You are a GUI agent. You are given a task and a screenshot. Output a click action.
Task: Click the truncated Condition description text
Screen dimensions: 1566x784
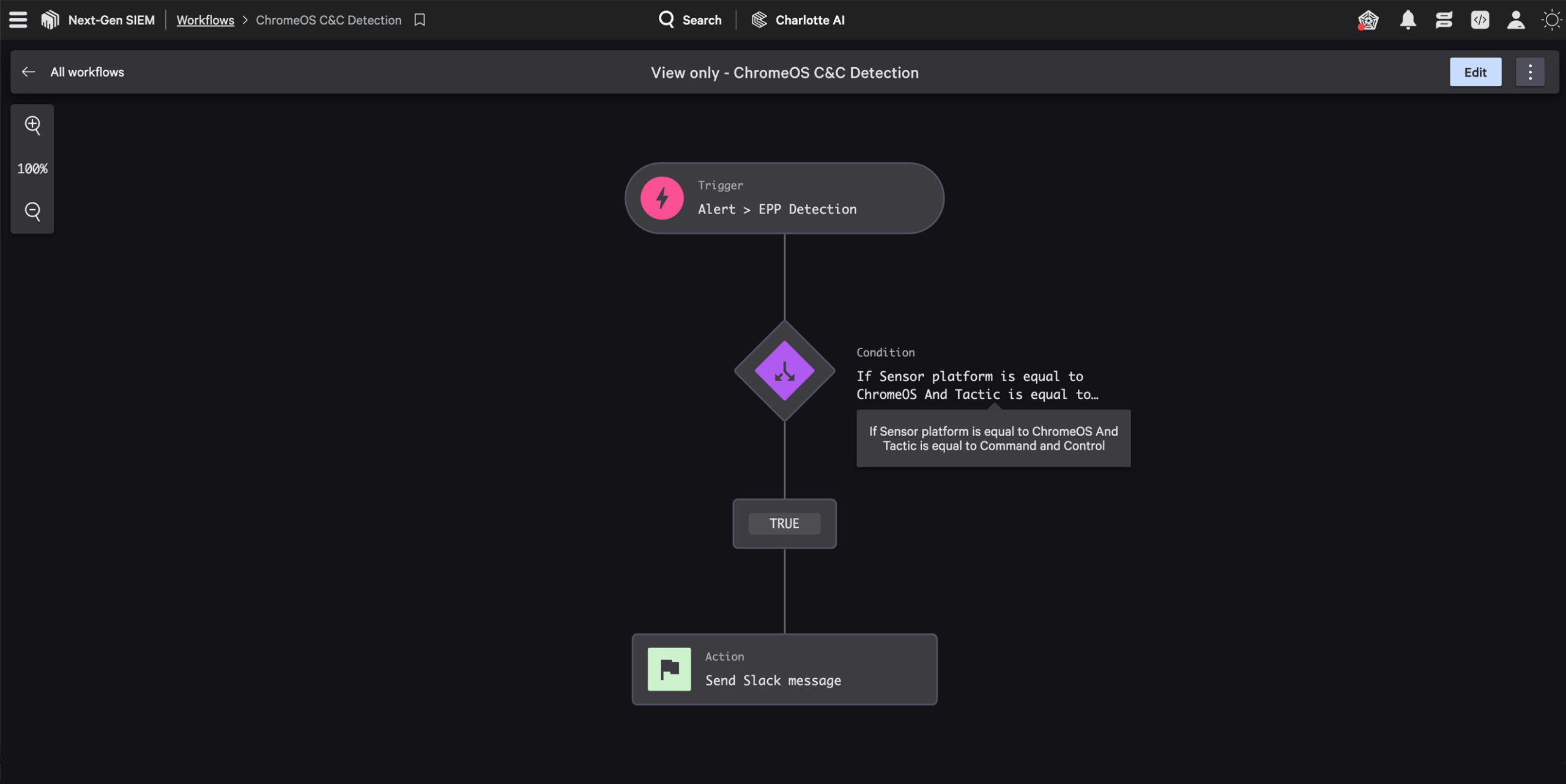coord(977,385)
